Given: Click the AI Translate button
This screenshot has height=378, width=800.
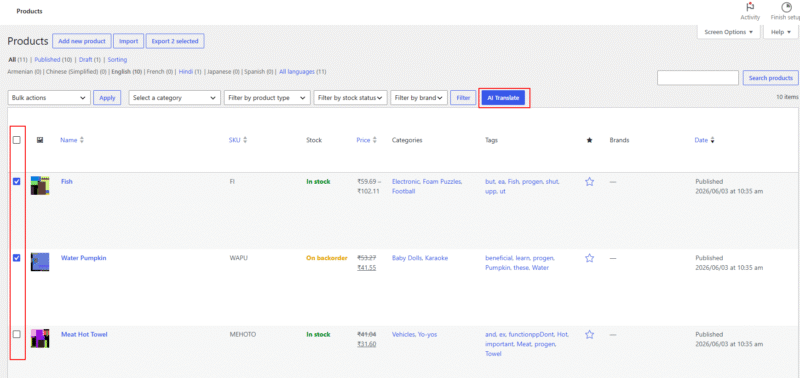Looking at the screenshot, I should tap(503, 98).
